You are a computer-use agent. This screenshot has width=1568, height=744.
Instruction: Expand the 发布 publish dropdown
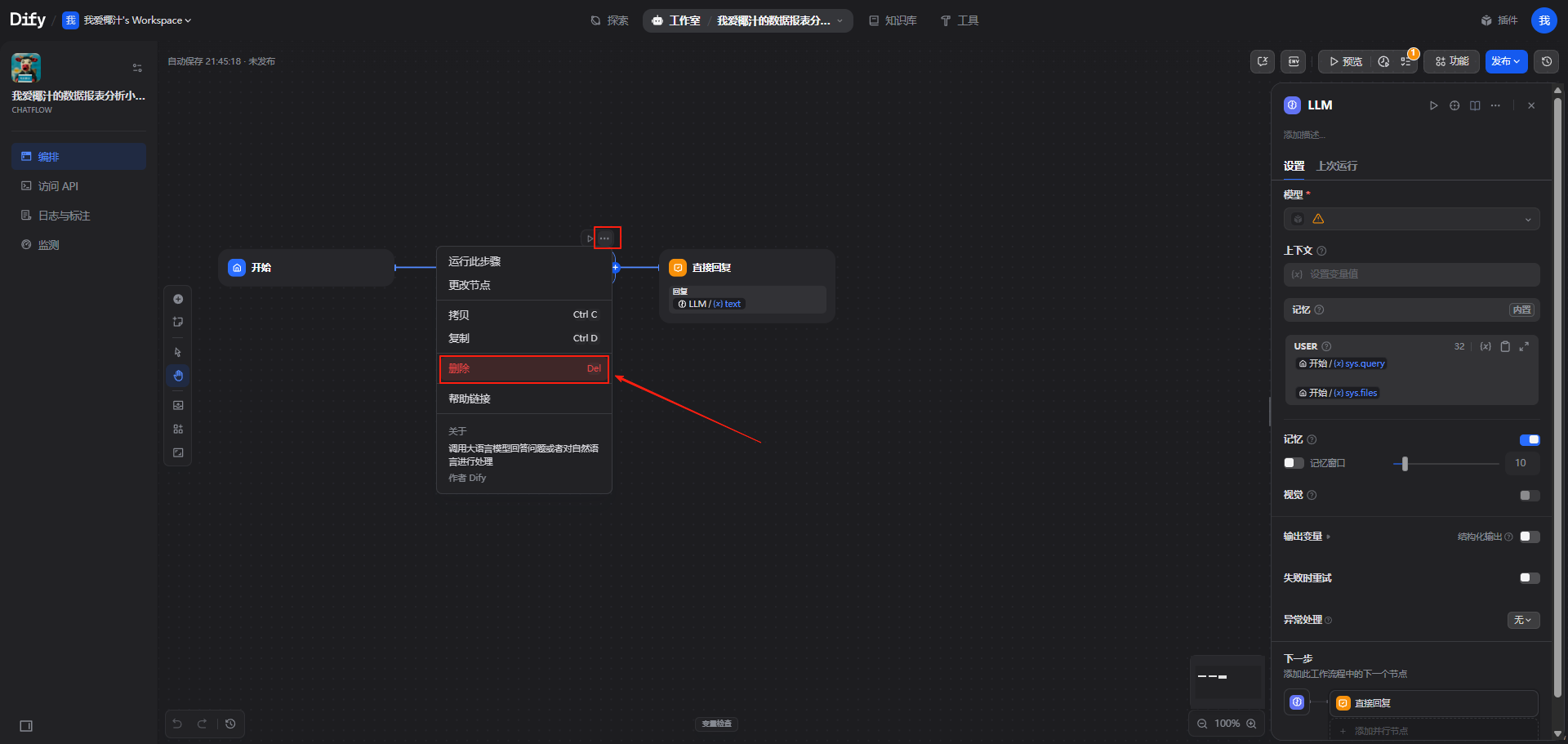point(1506,61)
